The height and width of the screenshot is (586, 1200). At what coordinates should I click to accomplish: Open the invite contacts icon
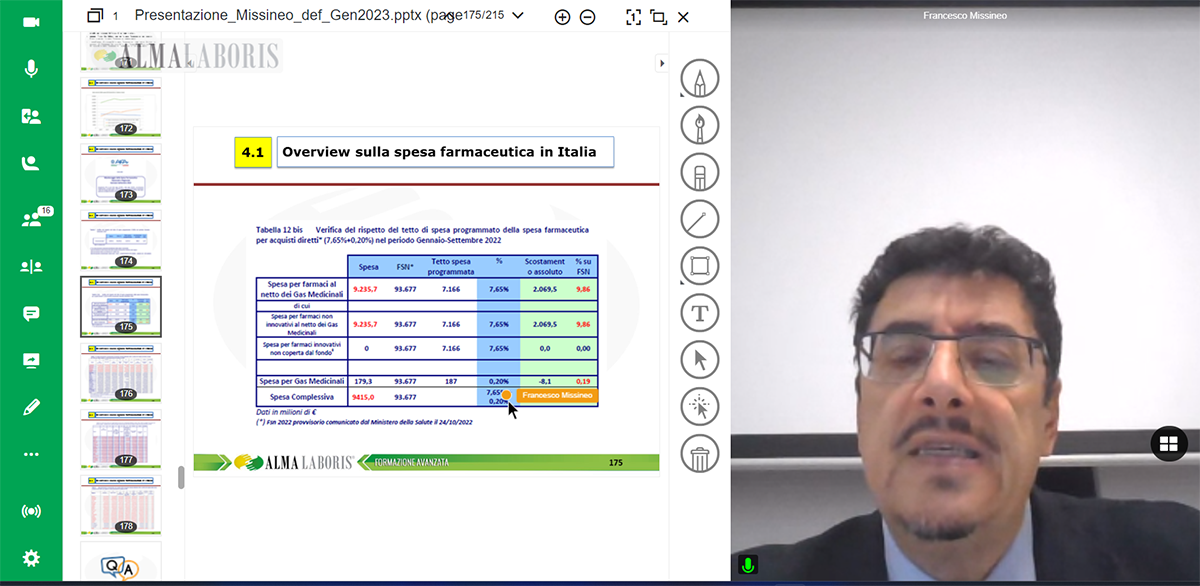coord(31,116)
